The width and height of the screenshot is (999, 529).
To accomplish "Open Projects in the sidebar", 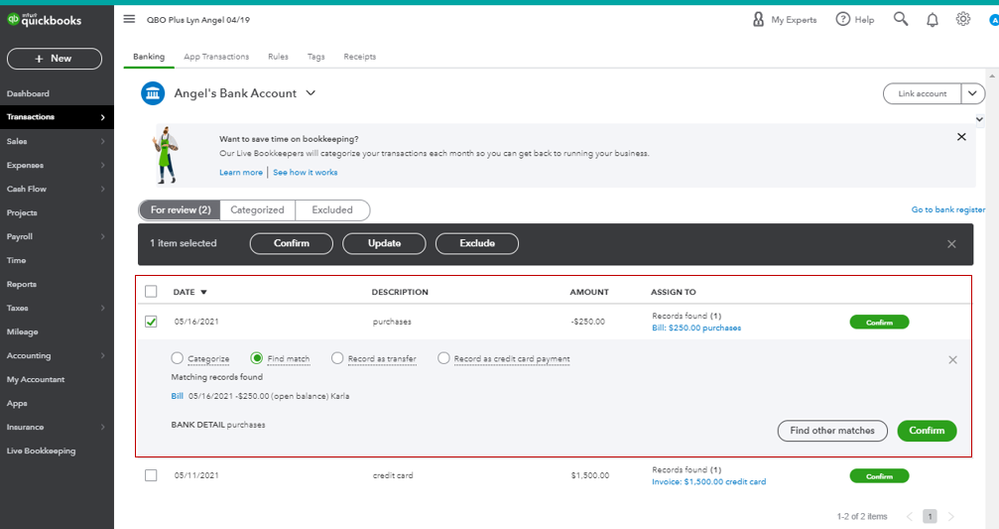I will coord(22,213).
